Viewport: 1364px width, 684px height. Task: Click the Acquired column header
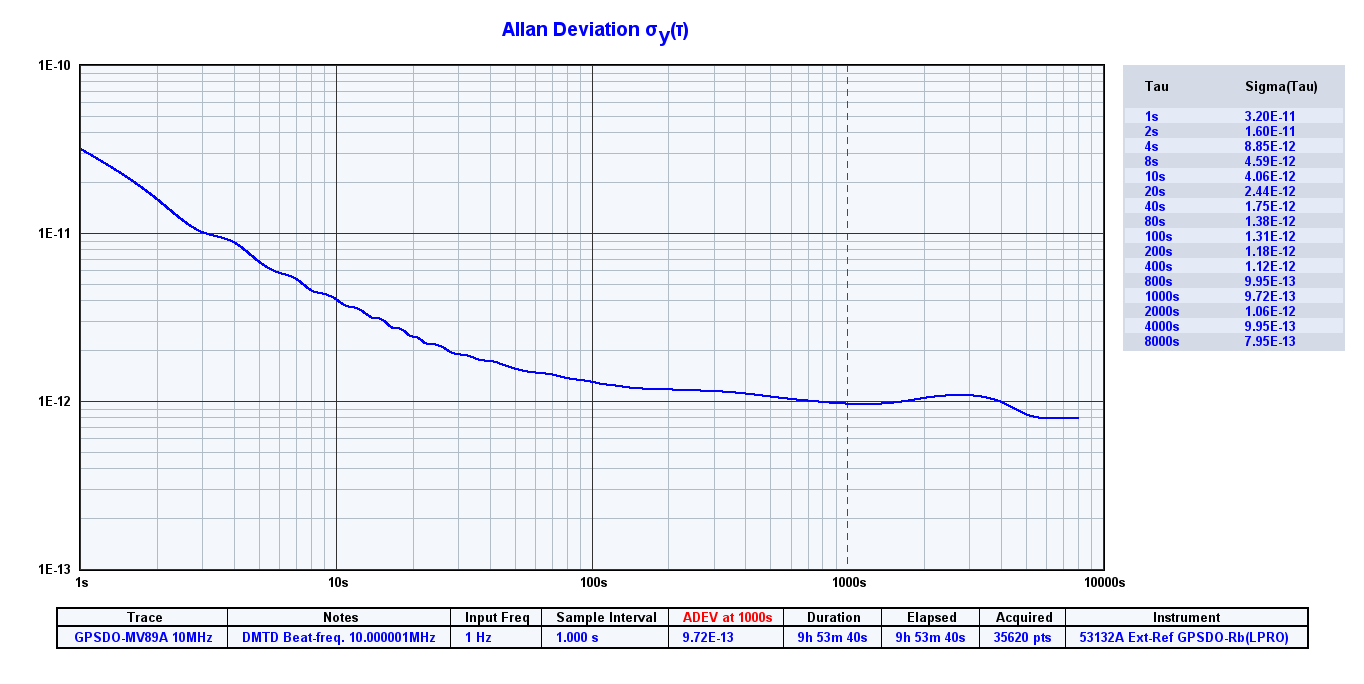[x=1024, y=617]
